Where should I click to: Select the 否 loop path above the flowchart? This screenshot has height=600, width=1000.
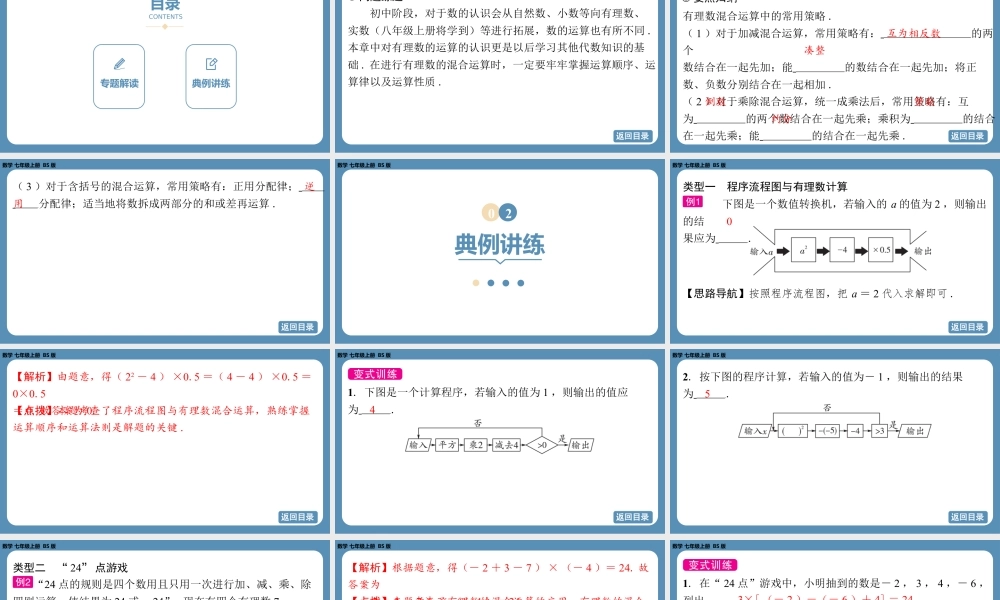[476, 424]
